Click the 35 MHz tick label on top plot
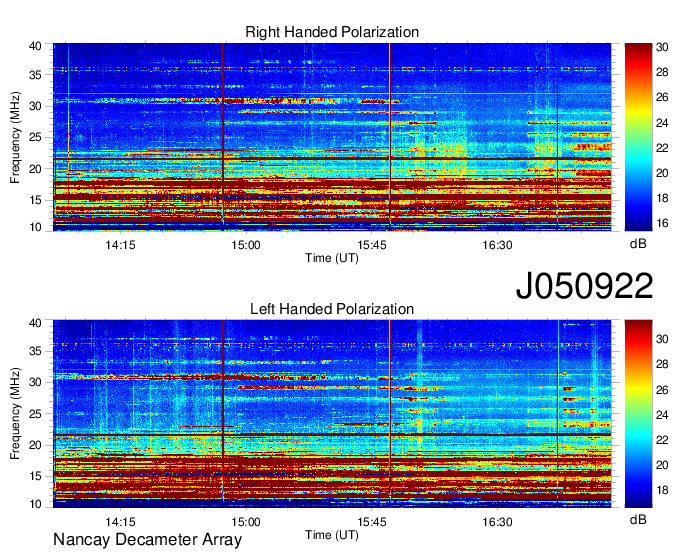This screenshot has height=552, width=680. 35,75
